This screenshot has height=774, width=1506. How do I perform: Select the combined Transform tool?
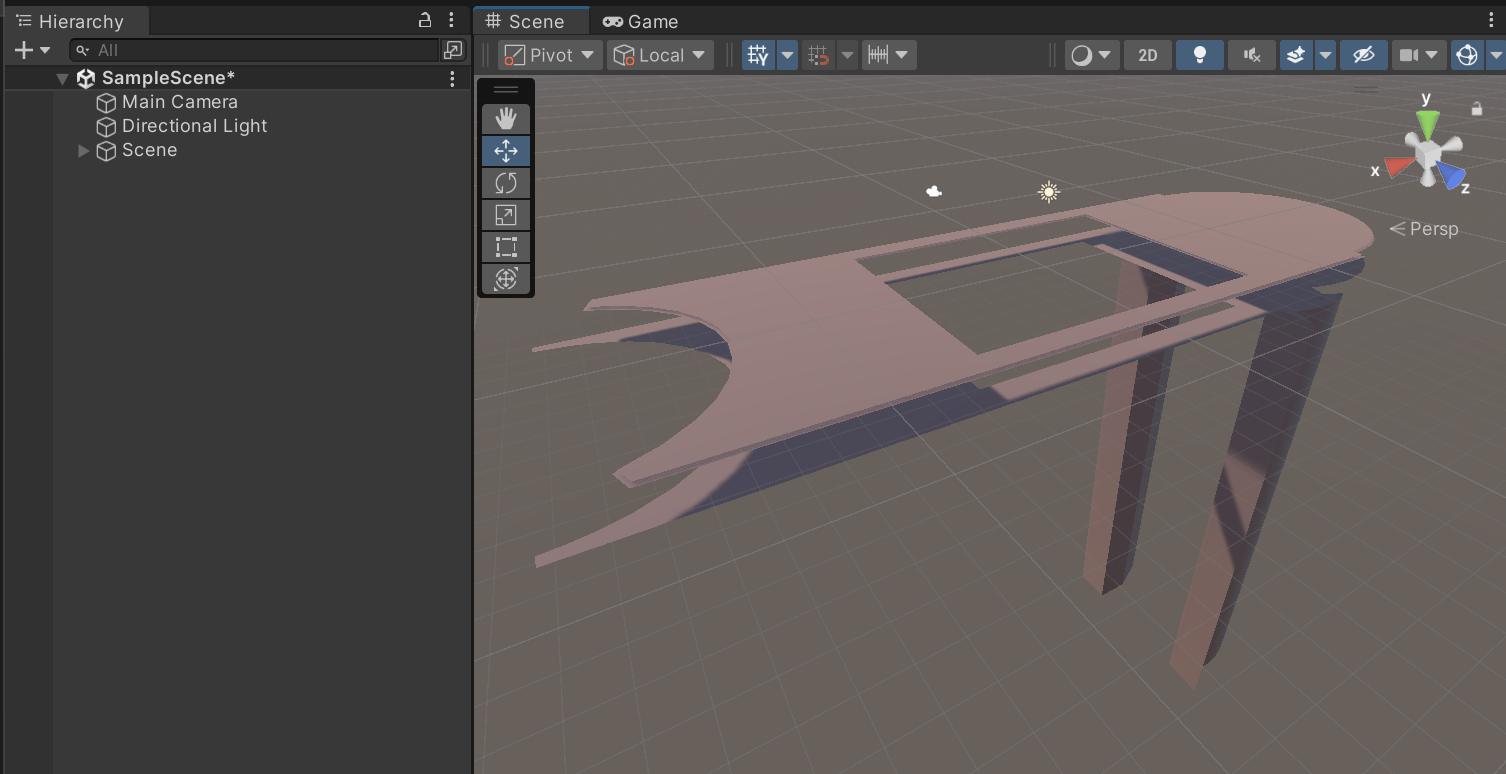click(506, 279)
